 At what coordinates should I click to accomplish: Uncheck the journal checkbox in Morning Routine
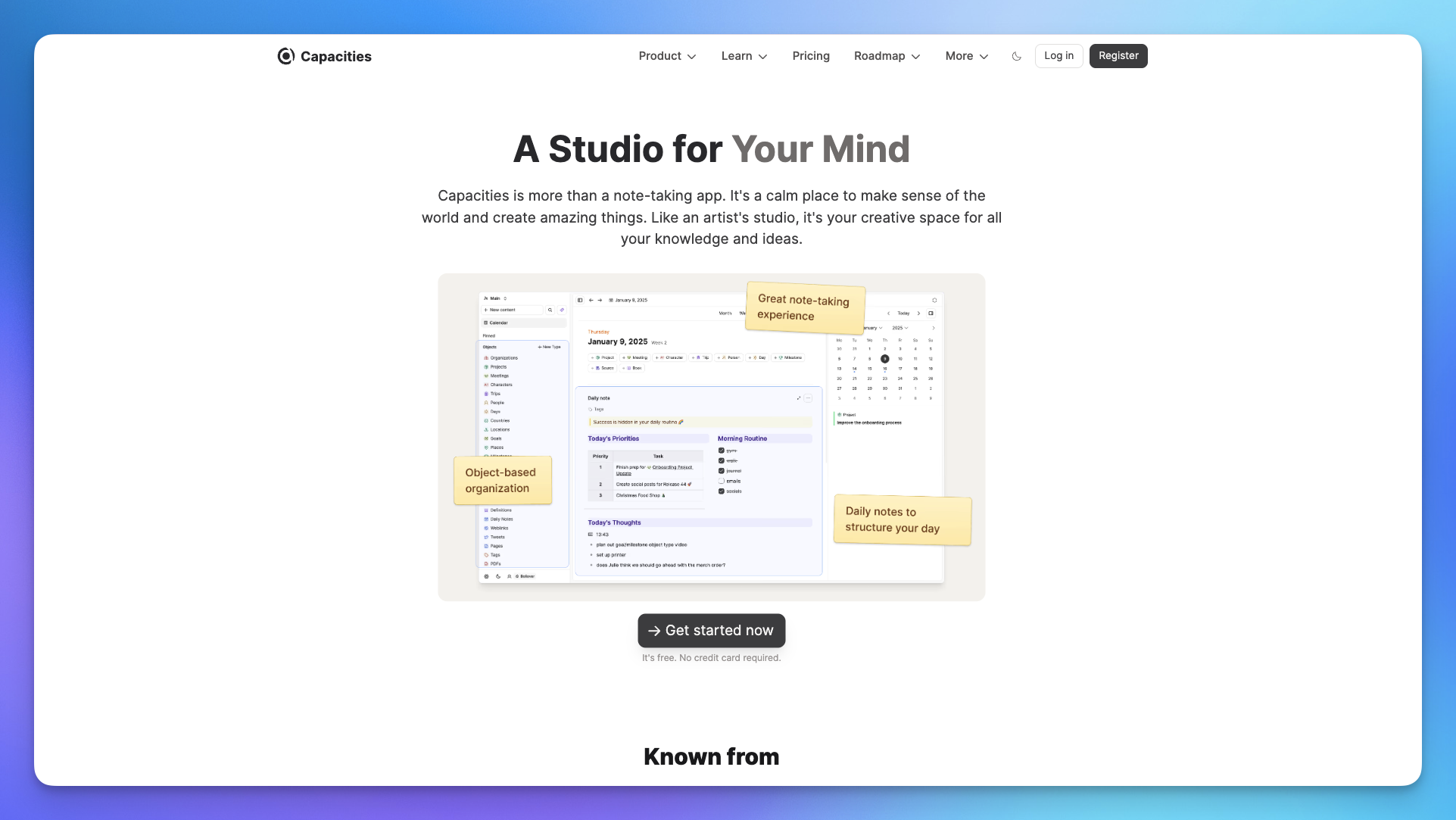722,471
